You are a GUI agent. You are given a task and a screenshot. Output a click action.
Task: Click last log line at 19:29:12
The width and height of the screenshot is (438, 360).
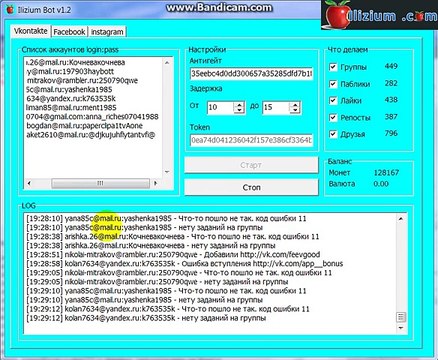[x=146, y=318]
